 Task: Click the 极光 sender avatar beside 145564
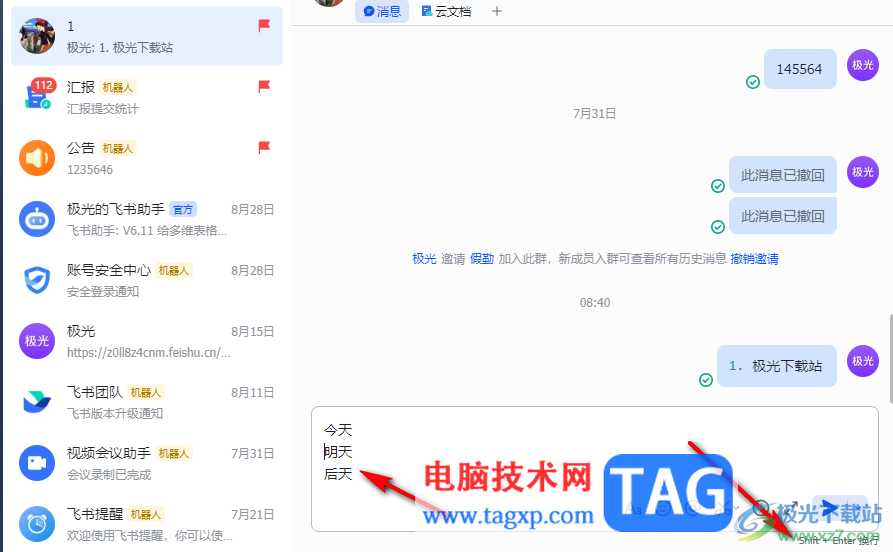tap(863, 65)
